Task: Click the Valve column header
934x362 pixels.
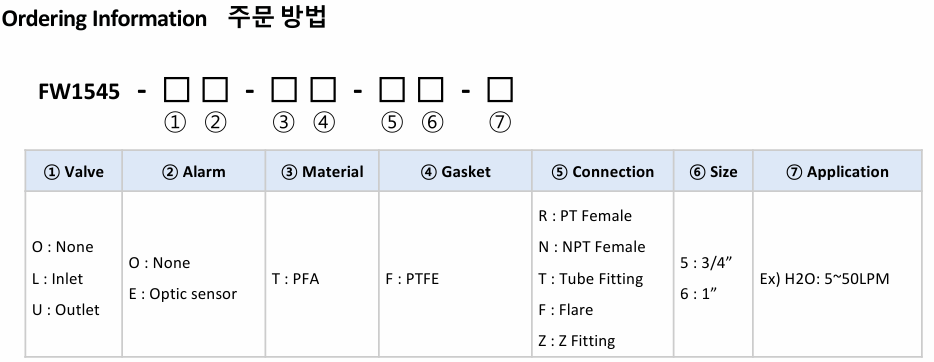Action: 74,171
